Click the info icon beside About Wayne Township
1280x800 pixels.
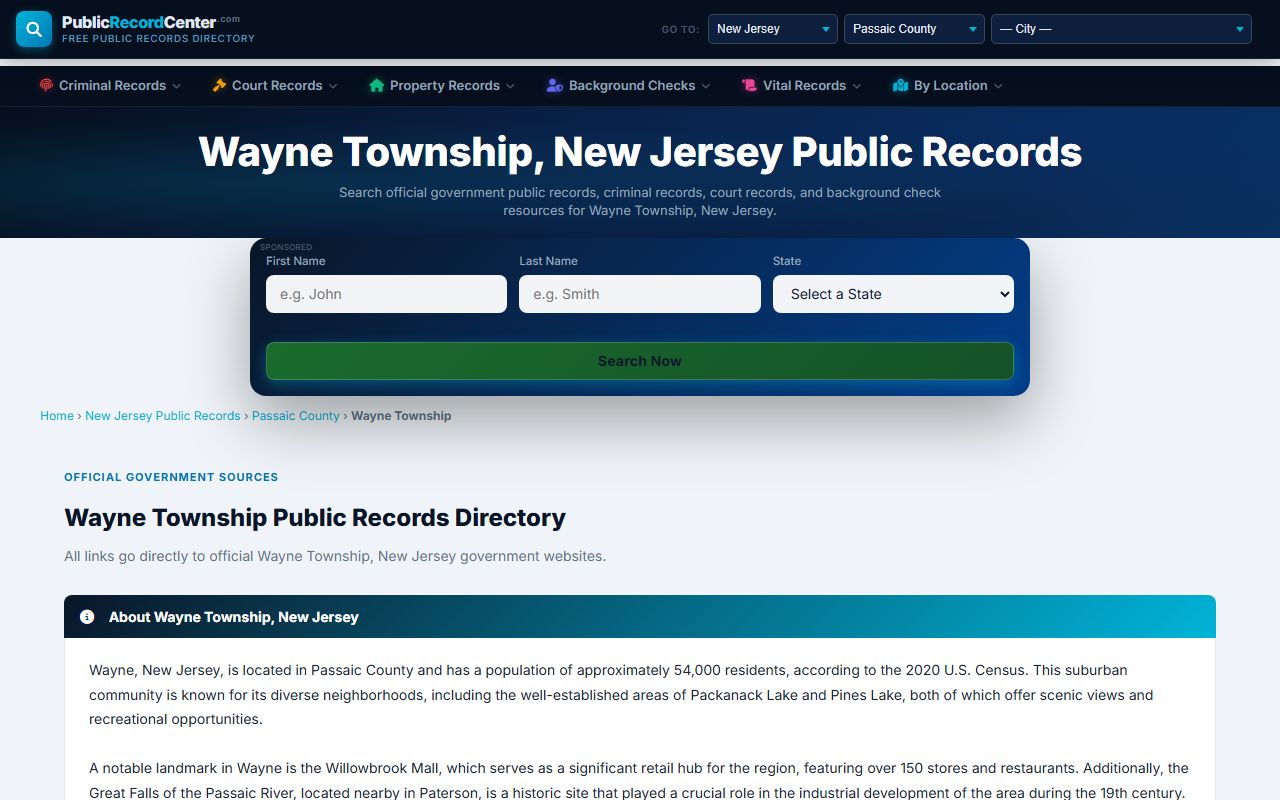click(x=87, y=617)
